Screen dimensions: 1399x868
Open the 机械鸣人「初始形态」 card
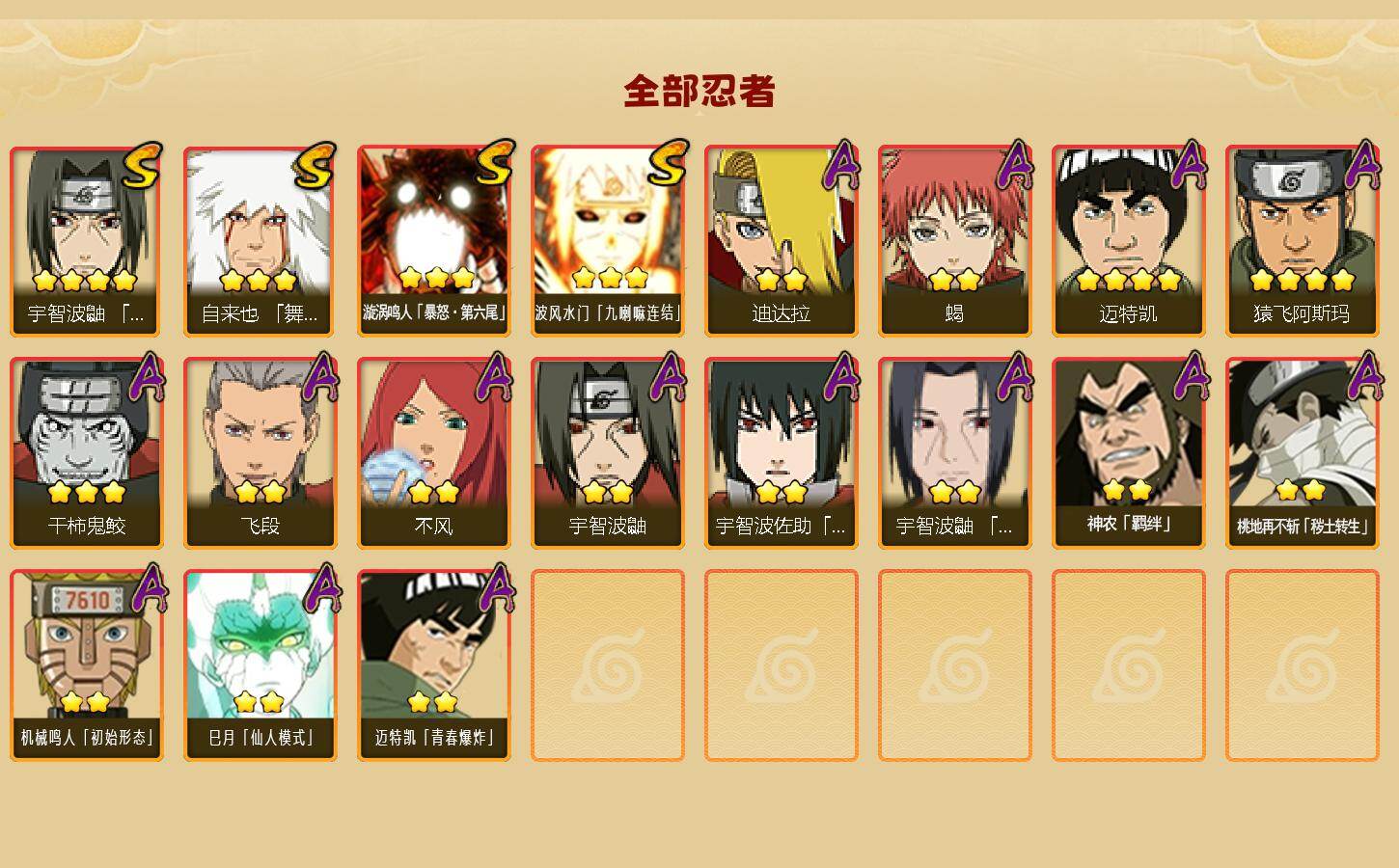click(86, 665)
